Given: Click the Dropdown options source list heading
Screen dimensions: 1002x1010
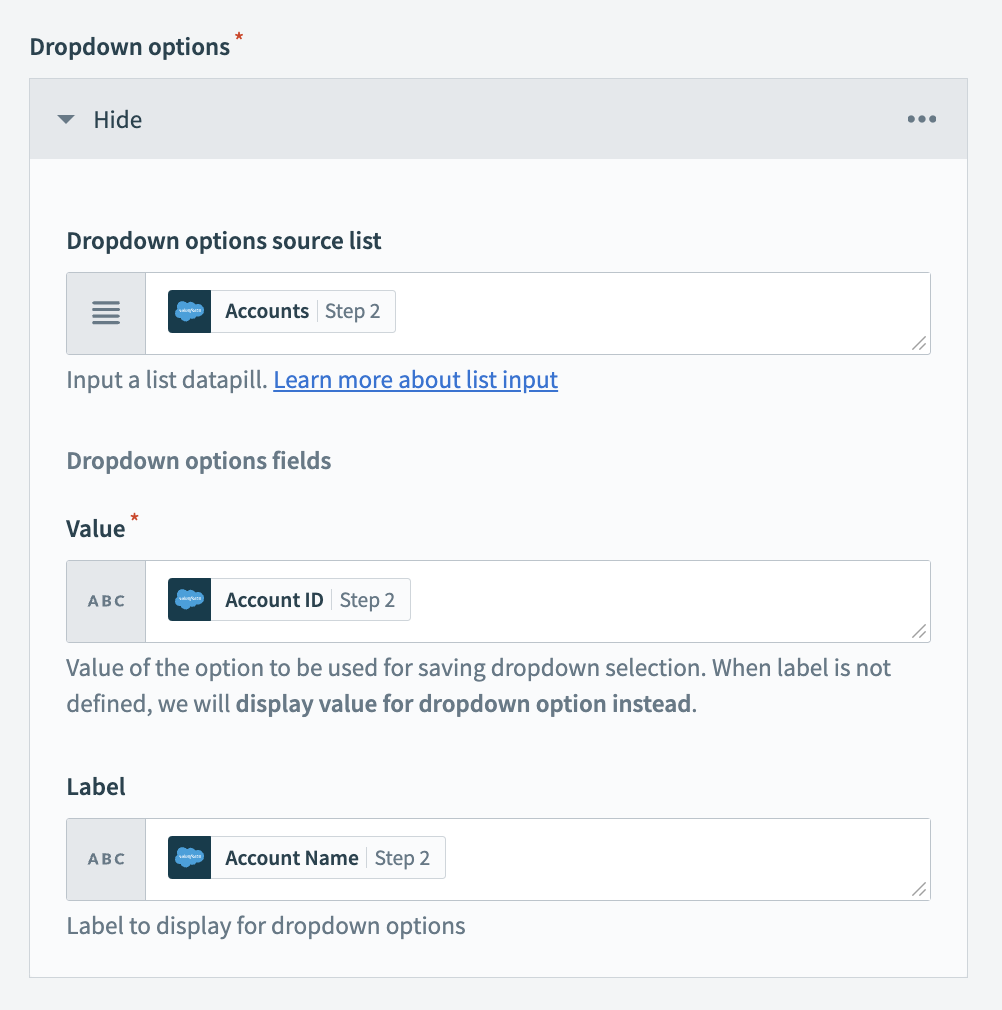Looking at the screenshot, I should 224,240.
